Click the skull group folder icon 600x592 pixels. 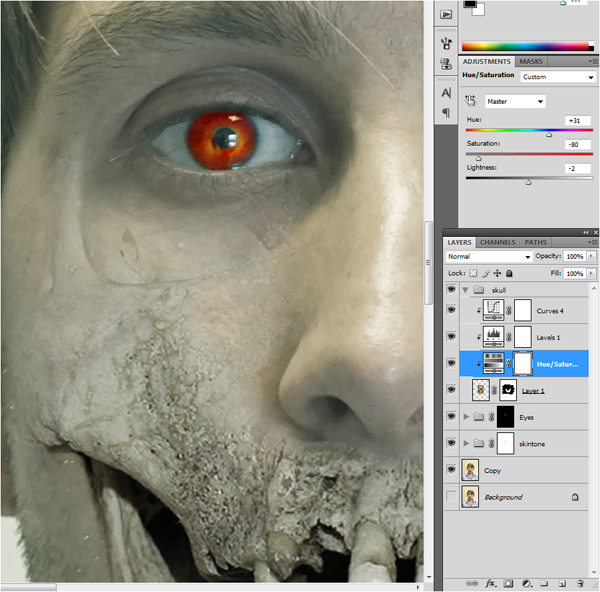[x=479, y=290]
